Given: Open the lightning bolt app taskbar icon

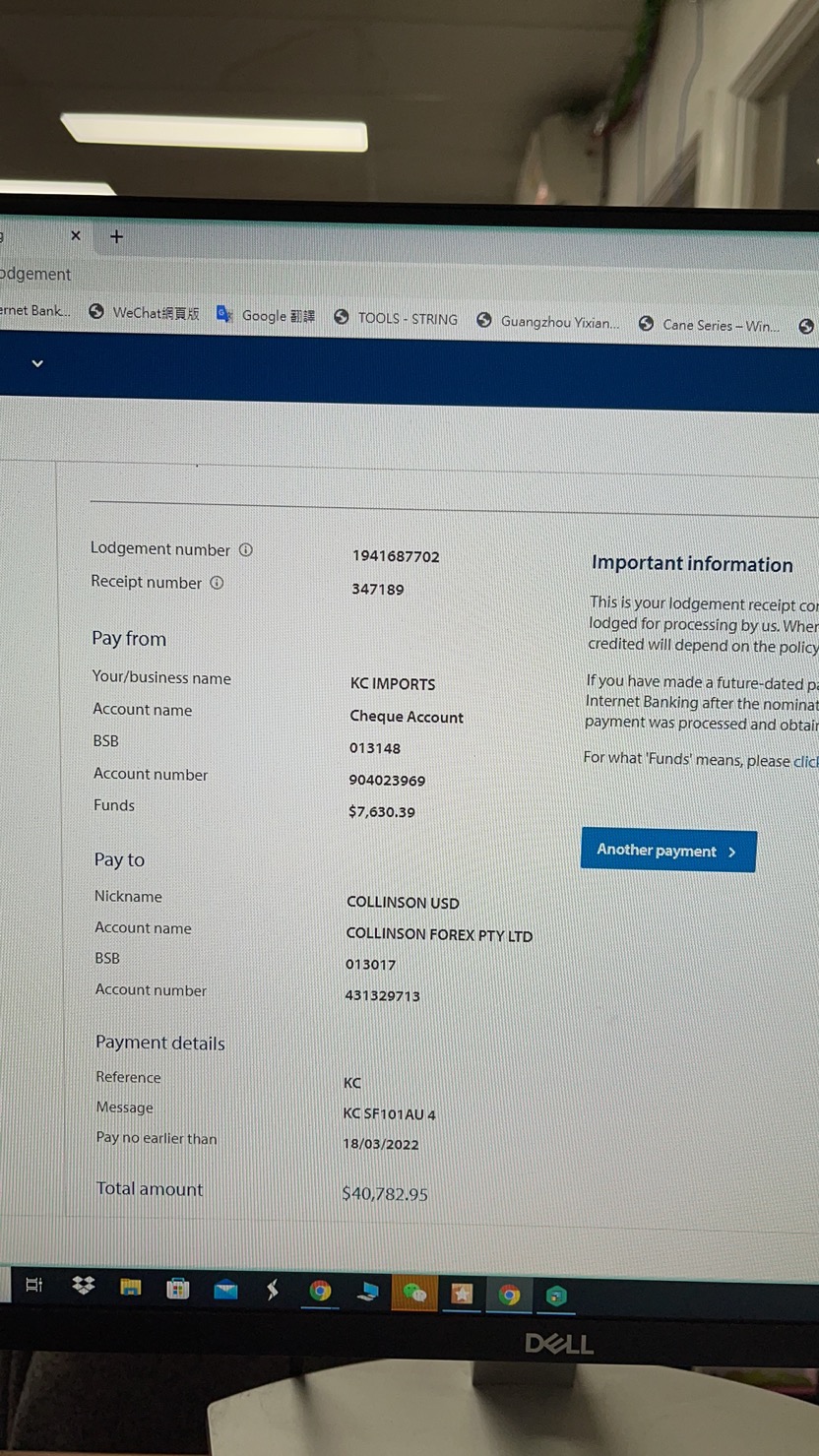Looking at the screenshot, I should 273,1290.
